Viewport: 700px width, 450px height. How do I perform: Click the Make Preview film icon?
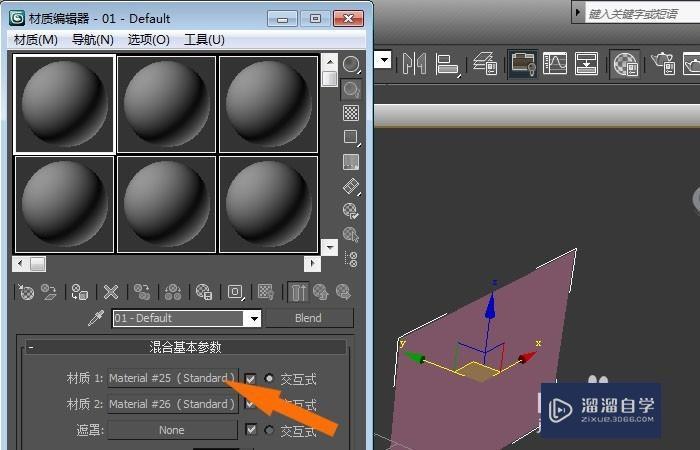coord(351,186)
